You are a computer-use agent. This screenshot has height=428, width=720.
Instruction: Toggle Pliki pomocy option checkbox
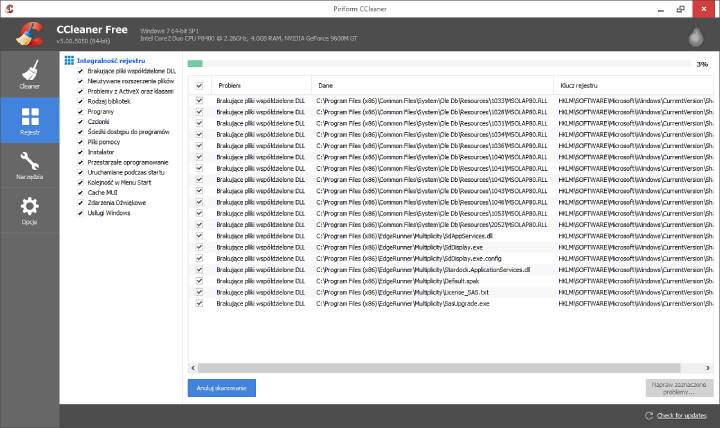(80, 142)
